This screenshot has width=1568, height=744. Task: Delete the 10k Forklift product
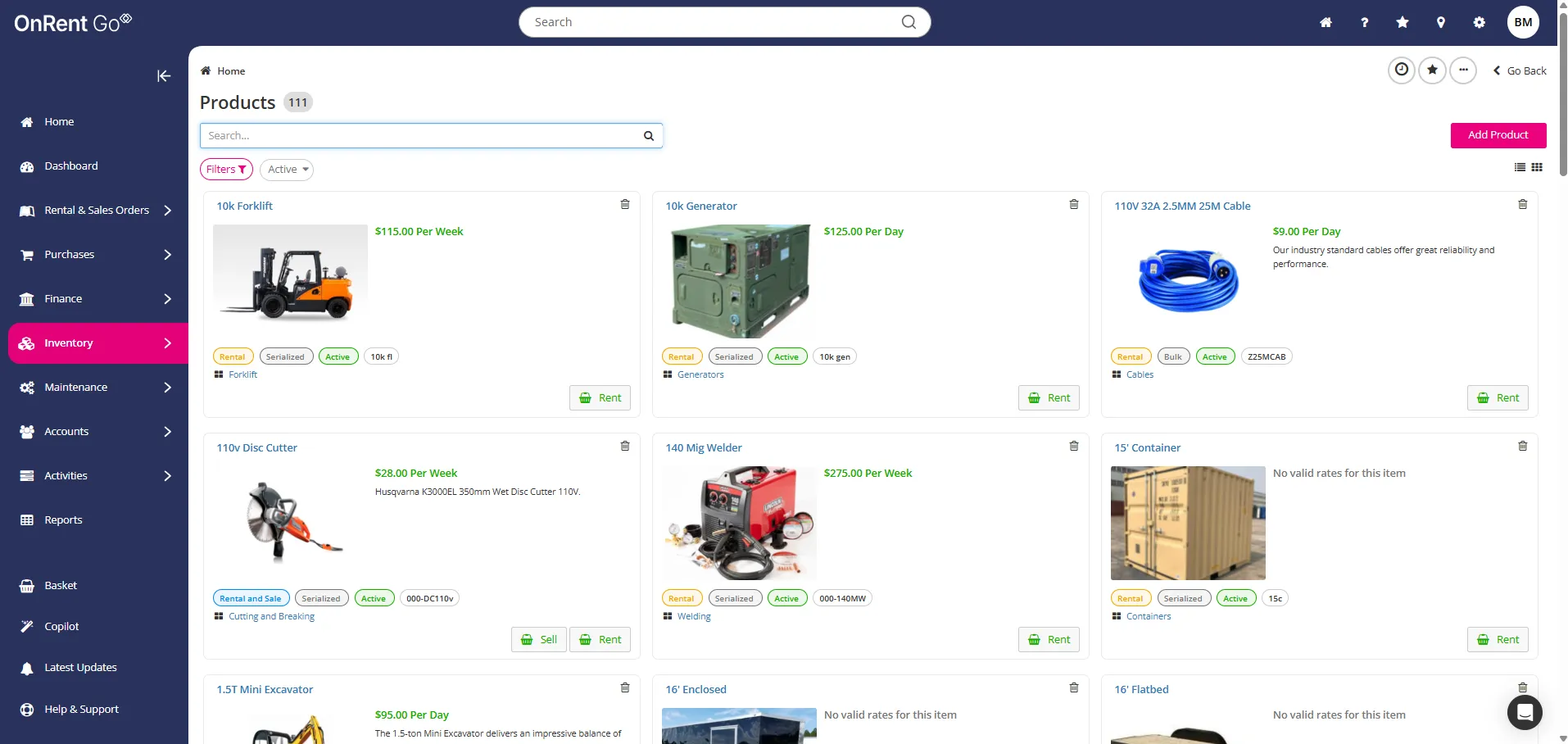(x=625, y=204)
